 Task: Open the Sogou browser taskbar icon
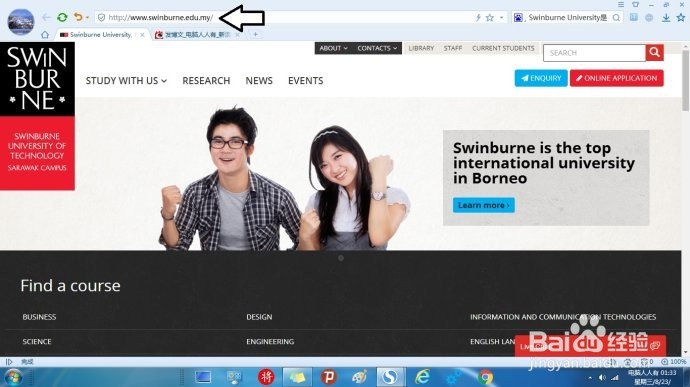click(390, 377)
